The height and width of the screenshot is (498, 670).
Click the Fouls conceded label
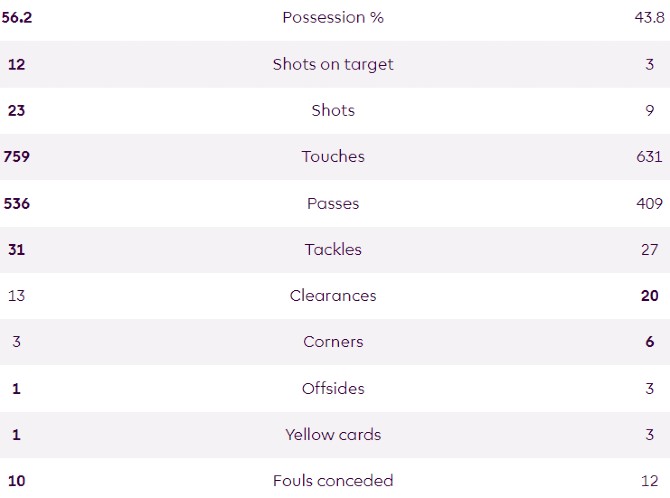pyautogui.click(x=333, y=480)
